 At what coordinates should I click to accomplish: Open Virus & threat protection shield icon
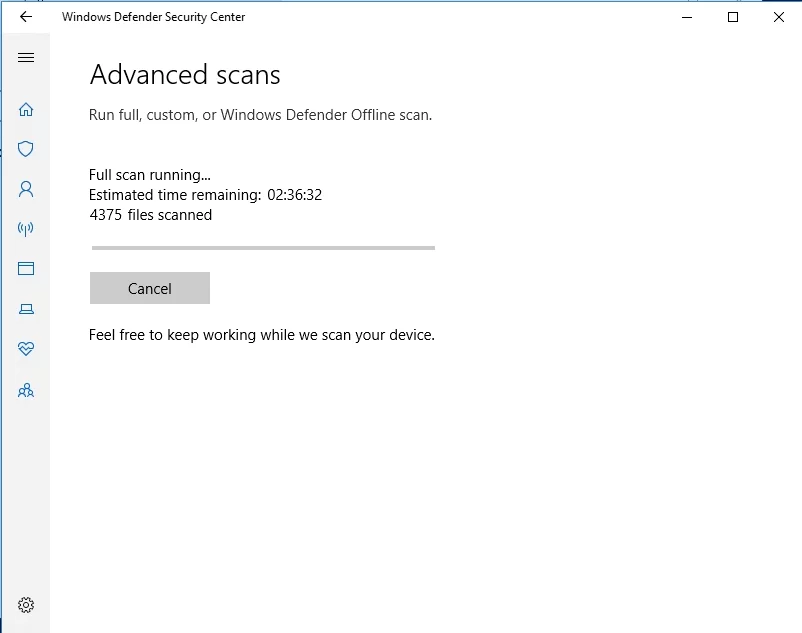tap(26, 149)
